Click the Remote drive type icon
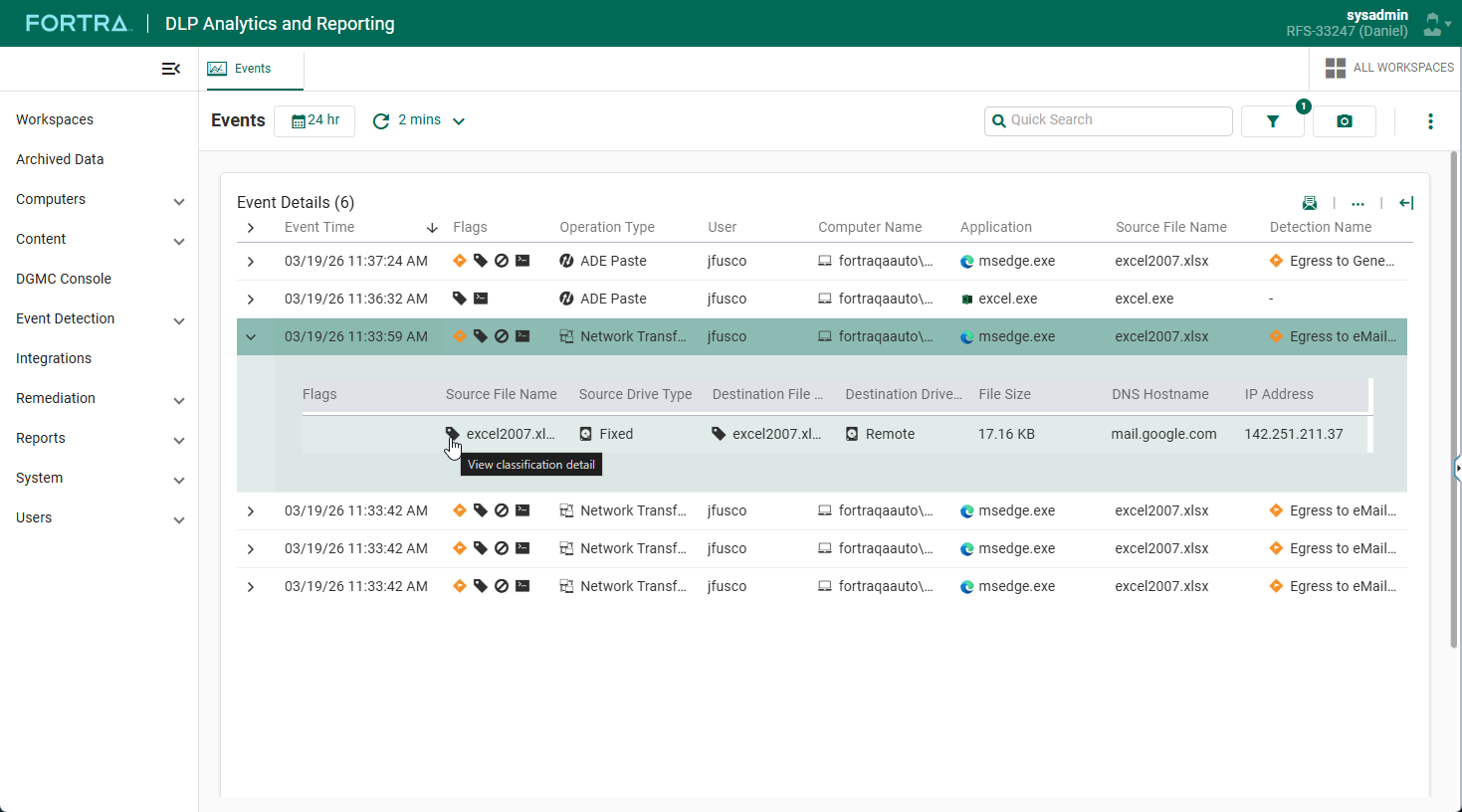 [x=852, y=434]
